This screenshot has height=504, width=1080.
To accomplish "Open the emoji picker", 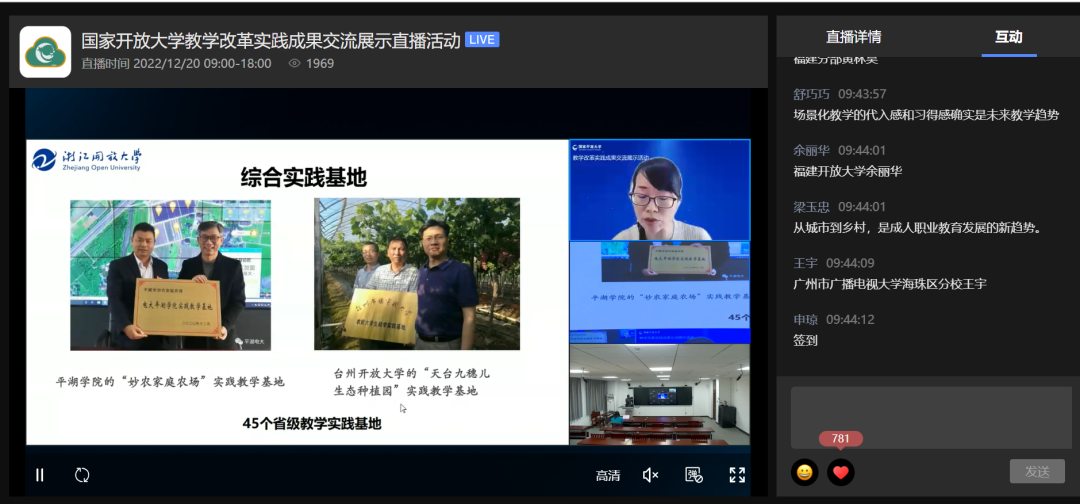I will [804, 472].
